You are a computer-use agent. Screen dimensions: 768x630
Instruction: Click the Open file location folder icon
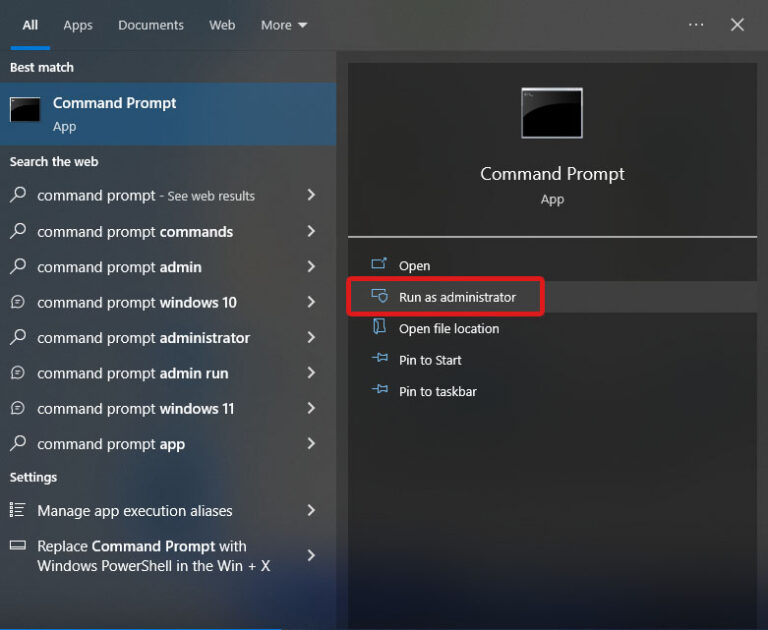tap(379, 328)
